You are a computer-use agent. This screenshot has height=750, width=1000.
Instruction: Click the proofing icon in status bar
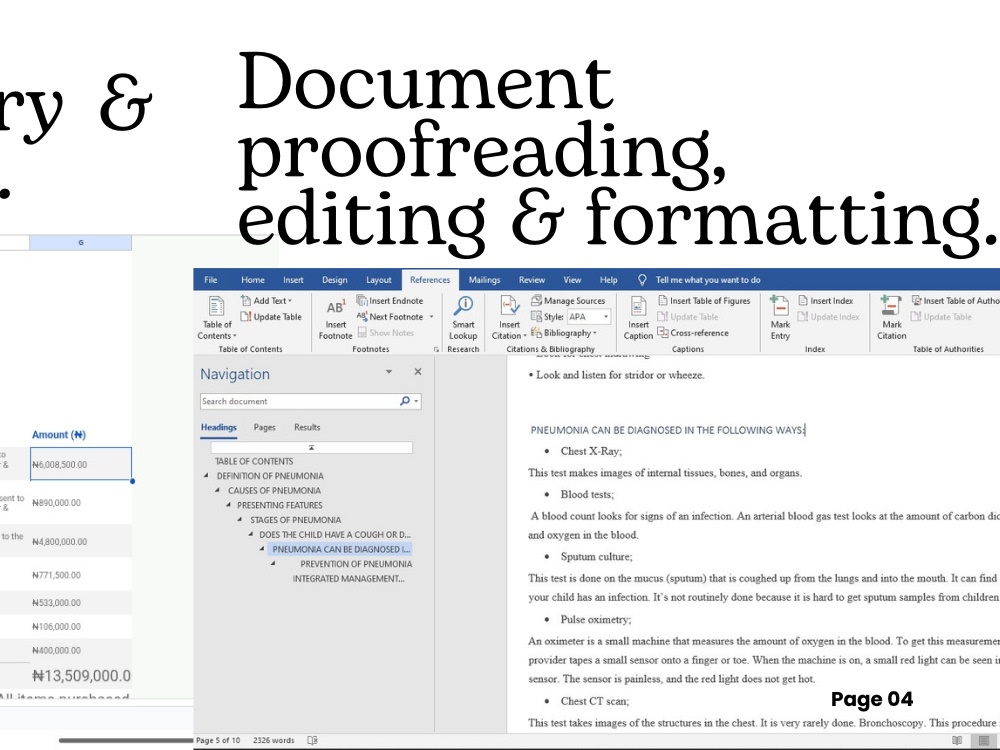312,740
